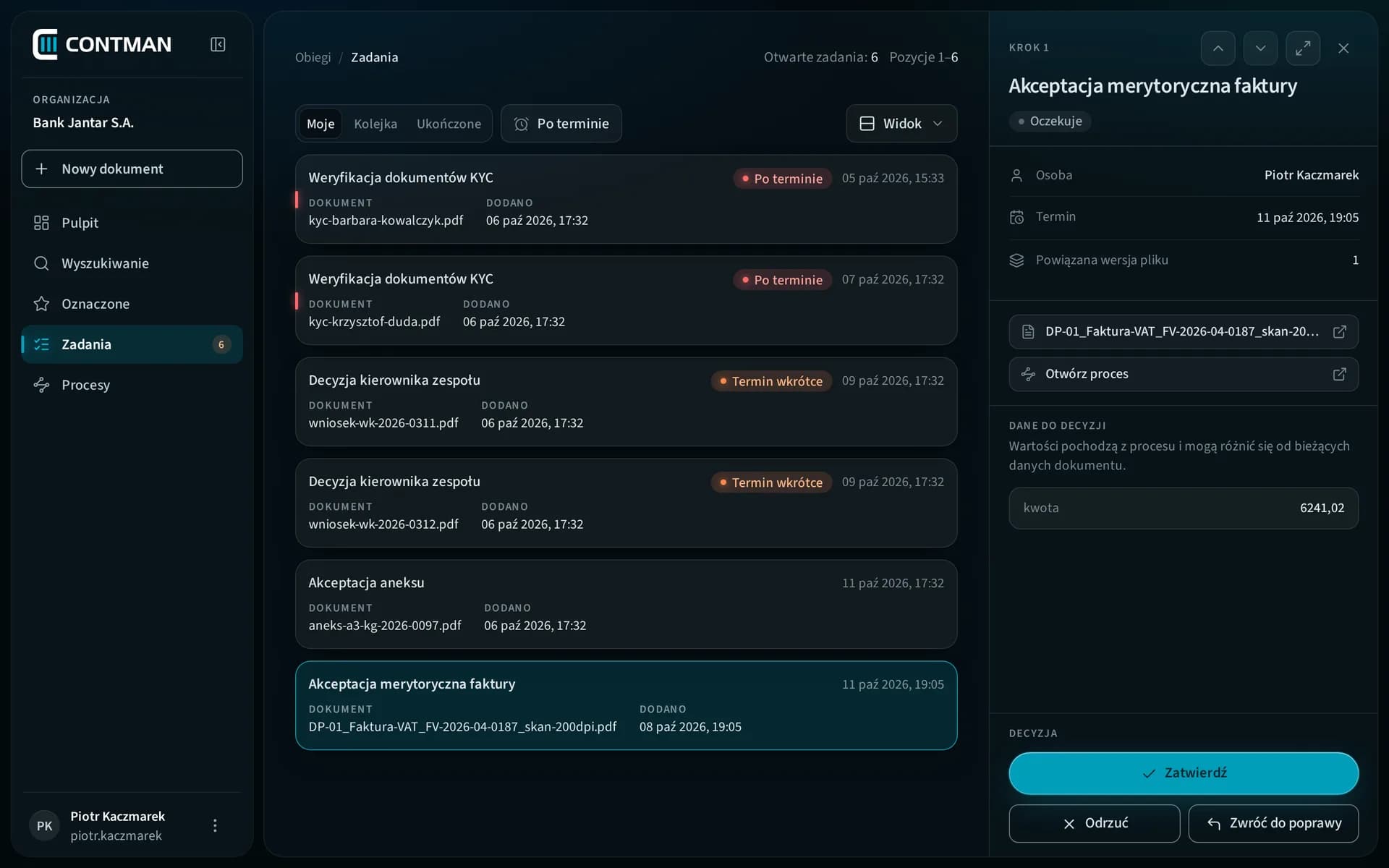Viewport: 1389px width, 868px height.
Task: Click the Obiegi breadcrumb link
Action: 313,57
